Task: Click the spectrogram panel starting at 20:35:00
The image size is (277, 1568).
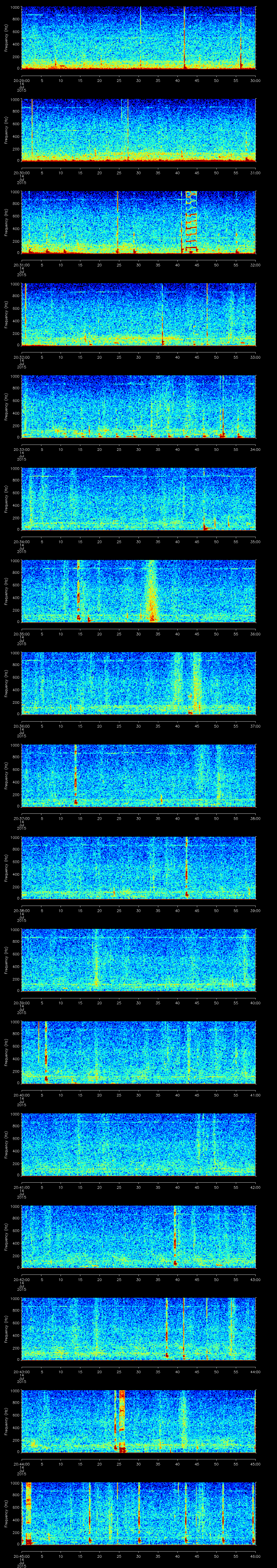Action: coord(139,592)
